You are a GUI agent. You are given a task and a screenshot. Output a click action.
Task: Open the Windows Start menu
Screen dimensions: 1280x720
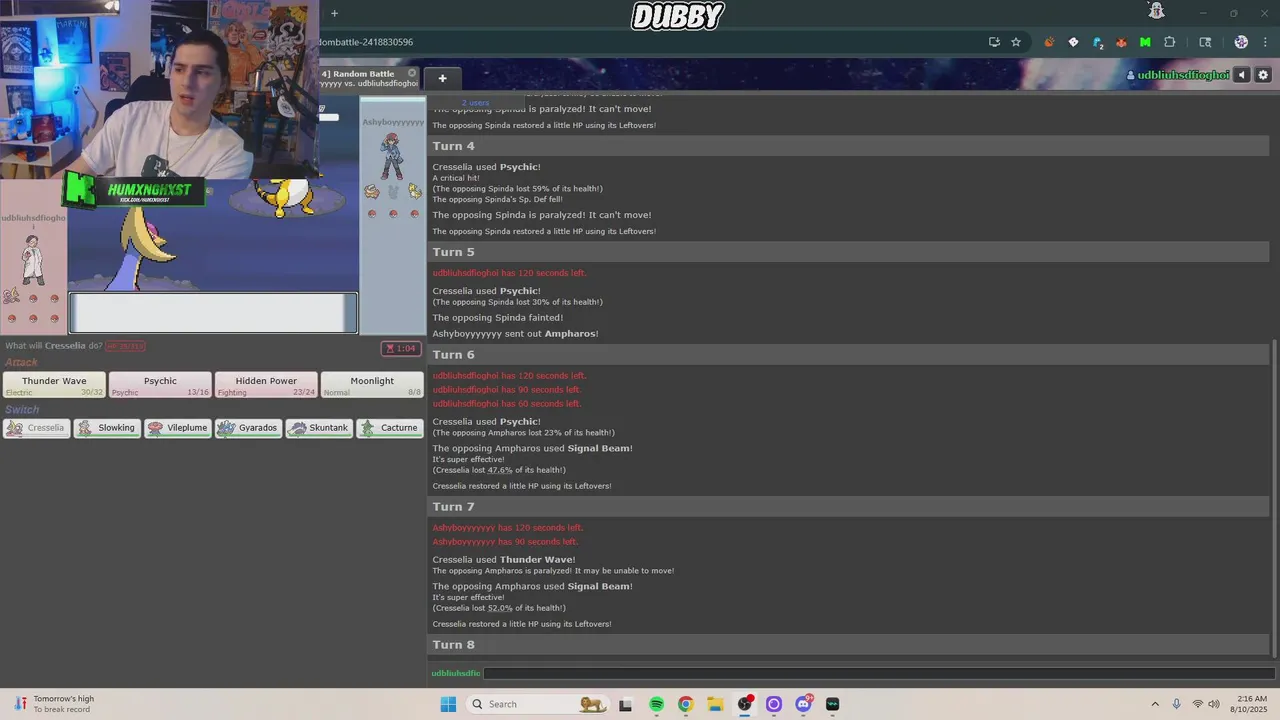[x=448, y=704]
